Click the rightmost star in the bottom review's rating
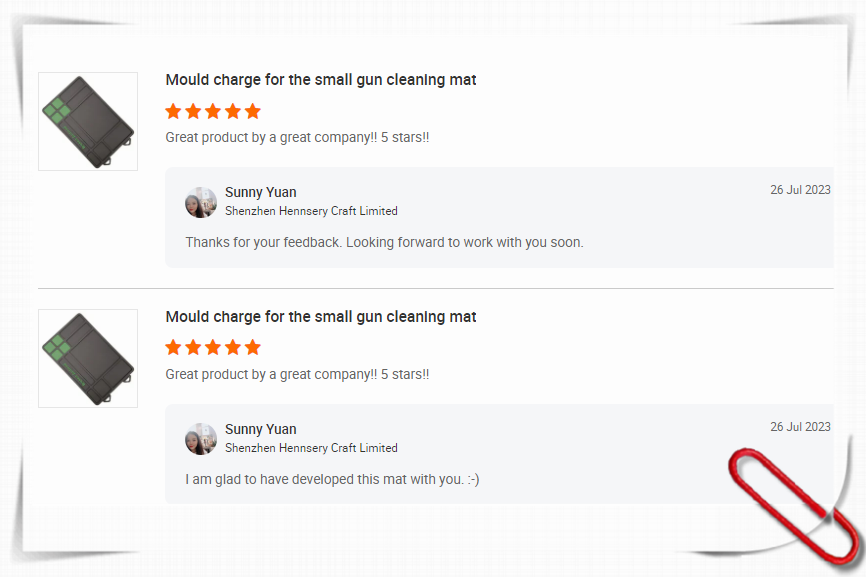 point(252,348)
